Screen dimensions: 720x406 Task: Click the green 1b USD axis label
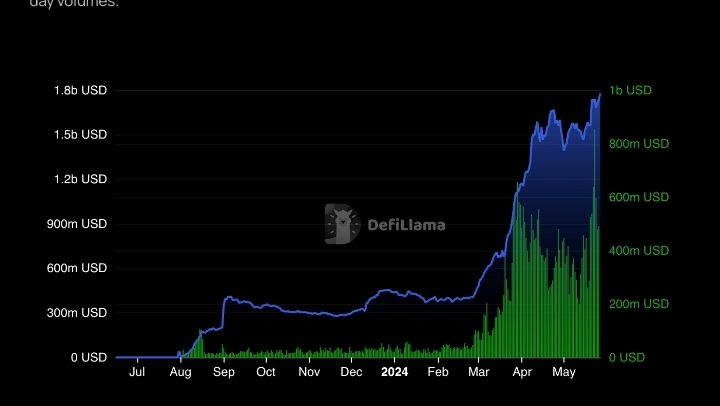pyautogui.click(x=630, y=91)
